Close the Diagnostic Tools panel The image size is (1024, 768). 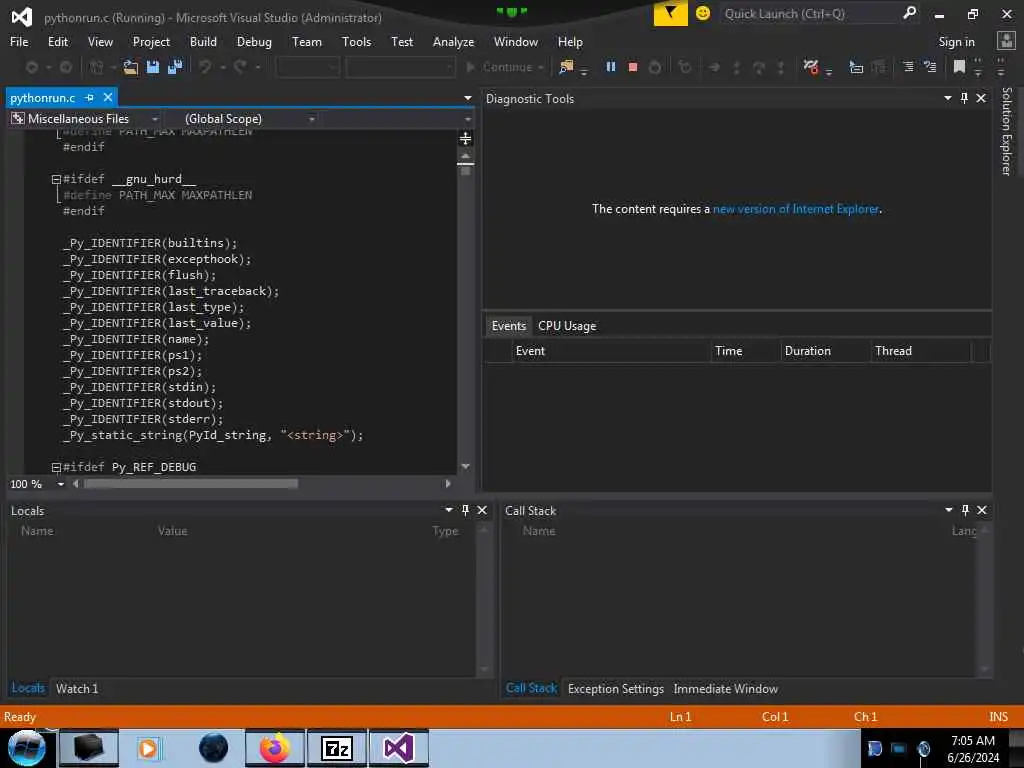point(981,98)
